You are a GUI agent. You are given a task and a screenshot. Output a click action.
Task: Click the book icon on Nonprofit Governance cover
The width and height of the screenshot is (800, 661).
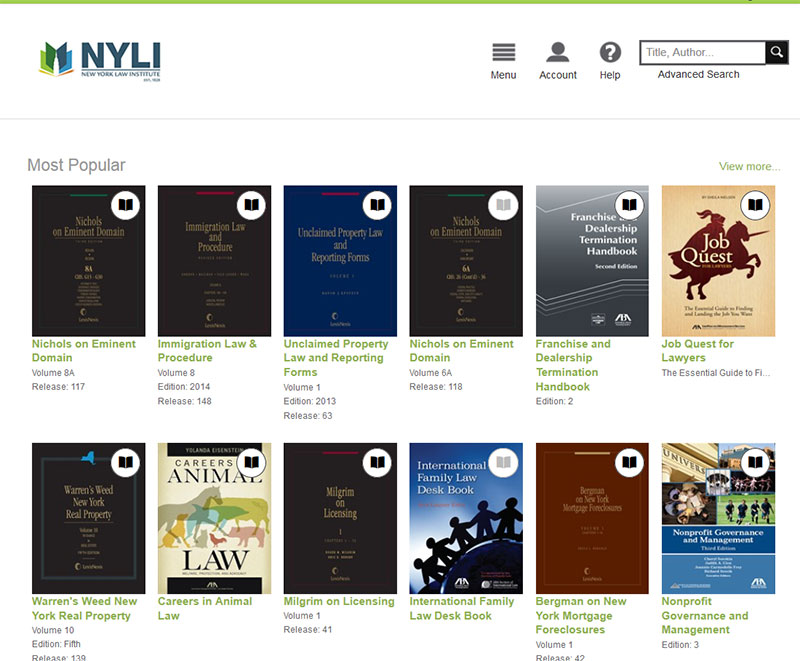tap(755, 463)
